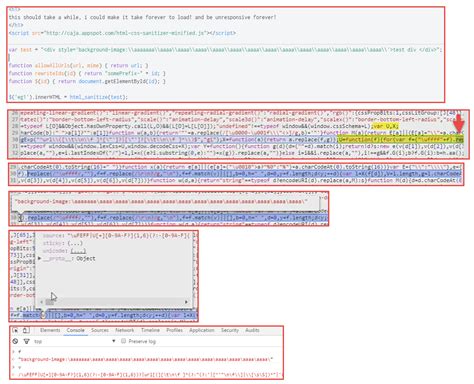This screenshot has height=384, width=474.
Task: Click the yellow-highlighted 'var U,X;' text
Action: [386, 126]
